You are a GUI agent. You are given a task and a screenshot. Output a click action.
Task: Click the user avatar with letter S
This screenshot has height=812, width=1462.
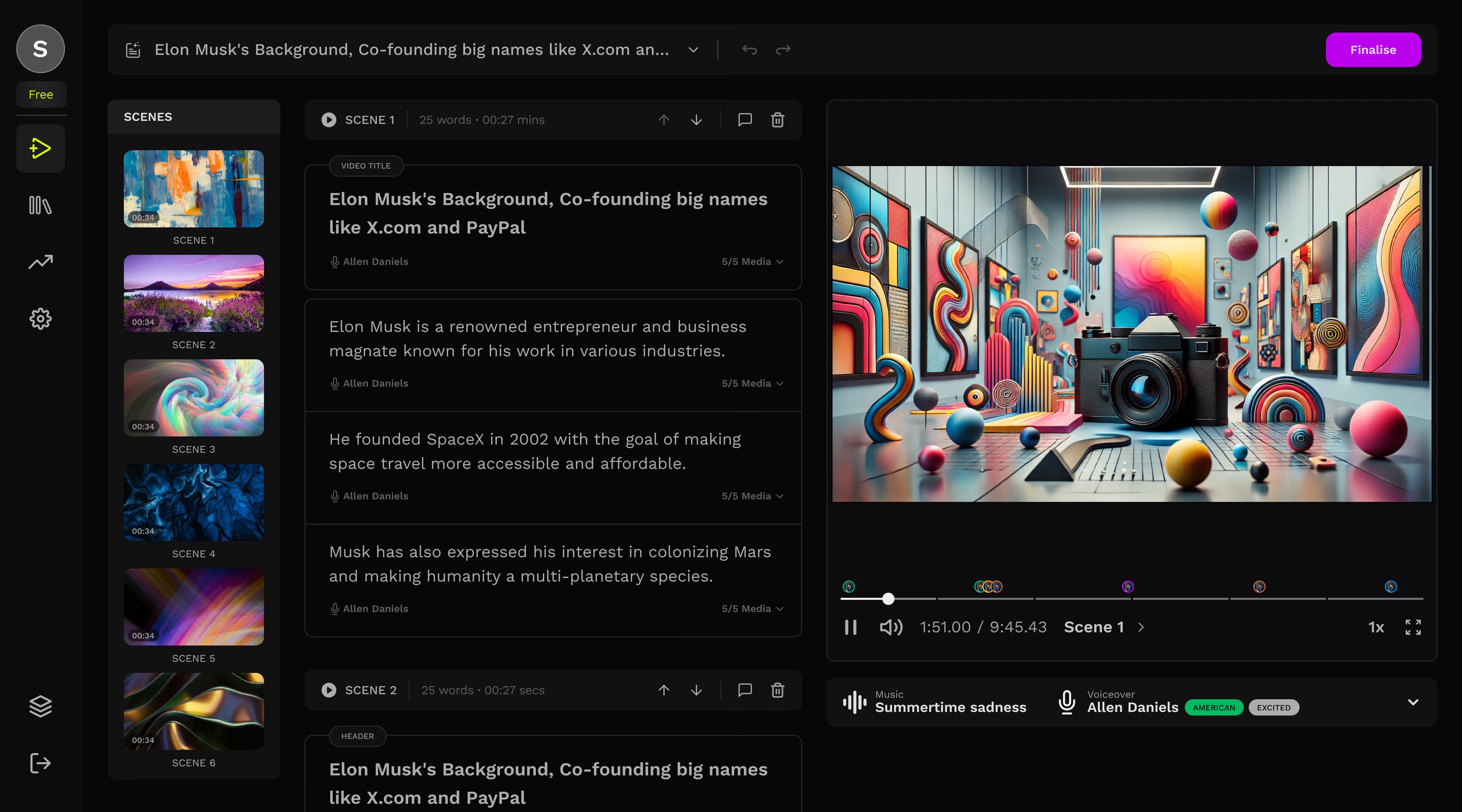pyautogui.click(x=40, y=49)
